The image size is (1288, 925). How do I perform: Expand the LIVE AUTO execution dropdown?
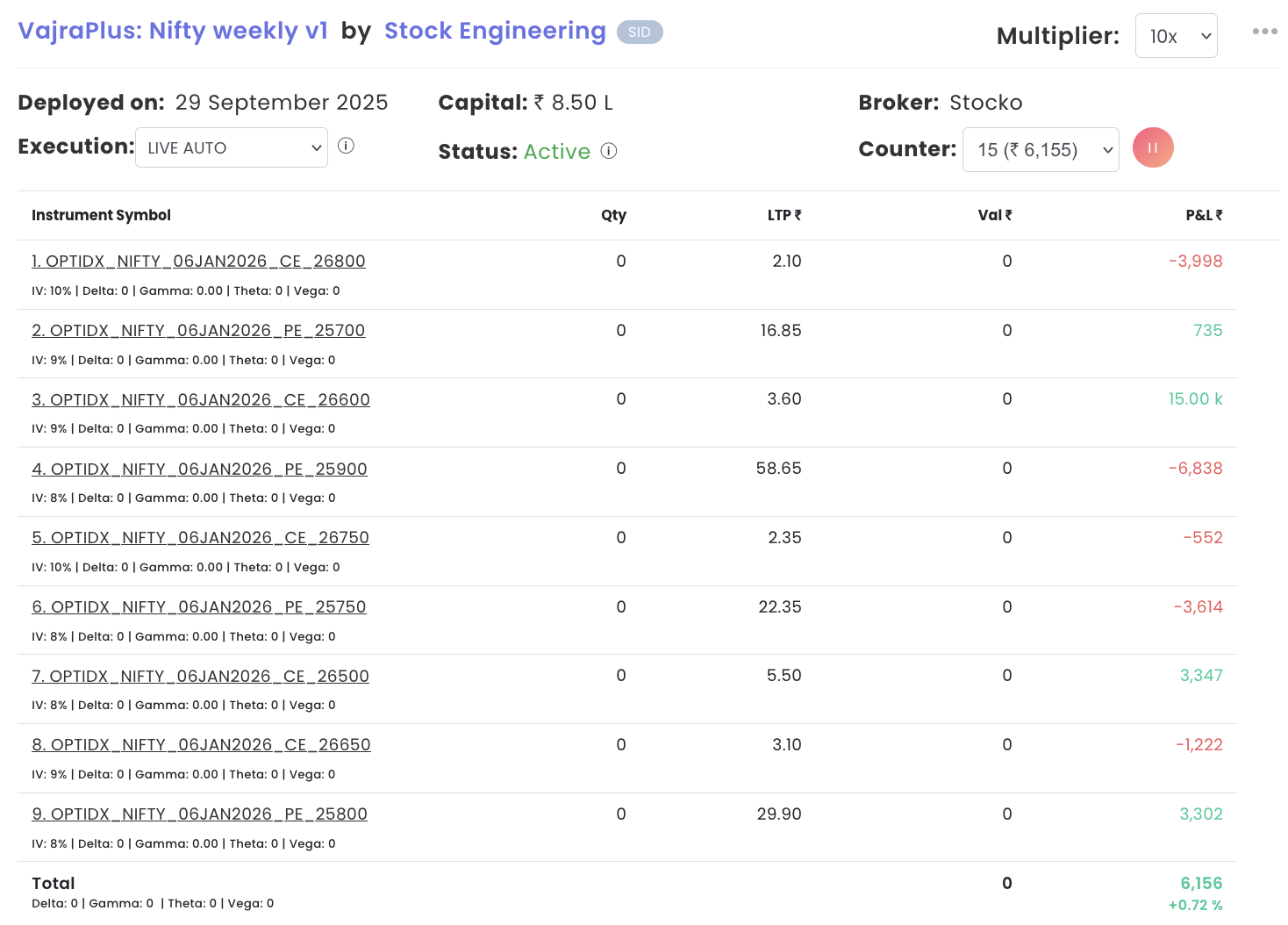click(232, 147)
